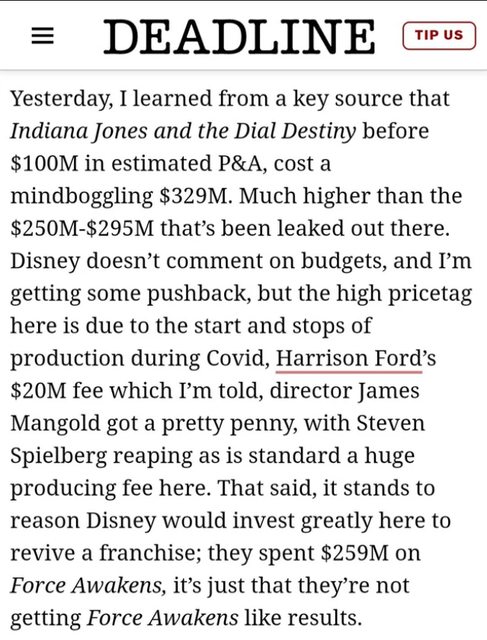Click the word Covid in the paragraph

[x=236, y=359]
